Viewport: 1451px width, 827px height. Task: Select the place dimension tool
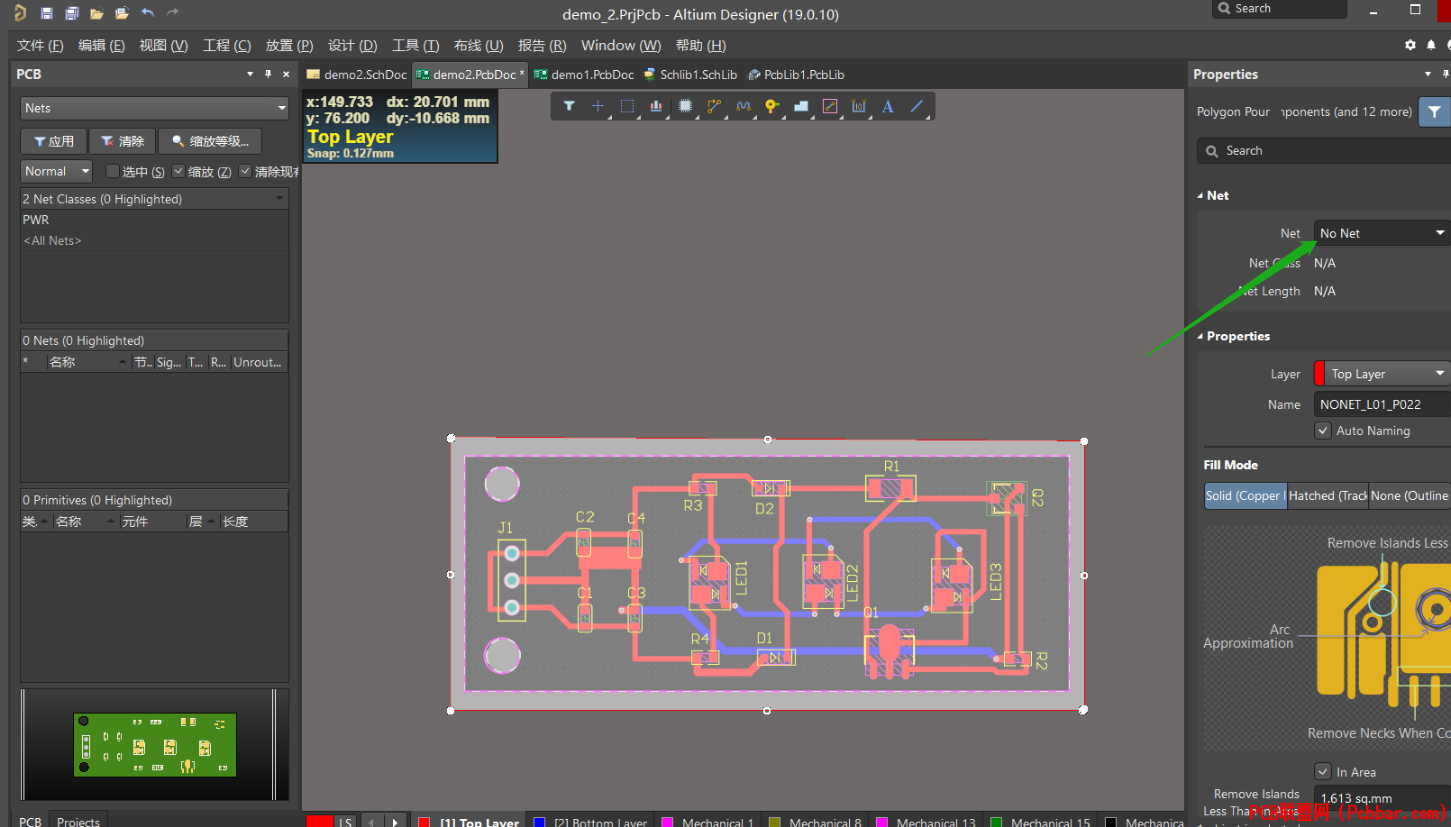[859, 106]
